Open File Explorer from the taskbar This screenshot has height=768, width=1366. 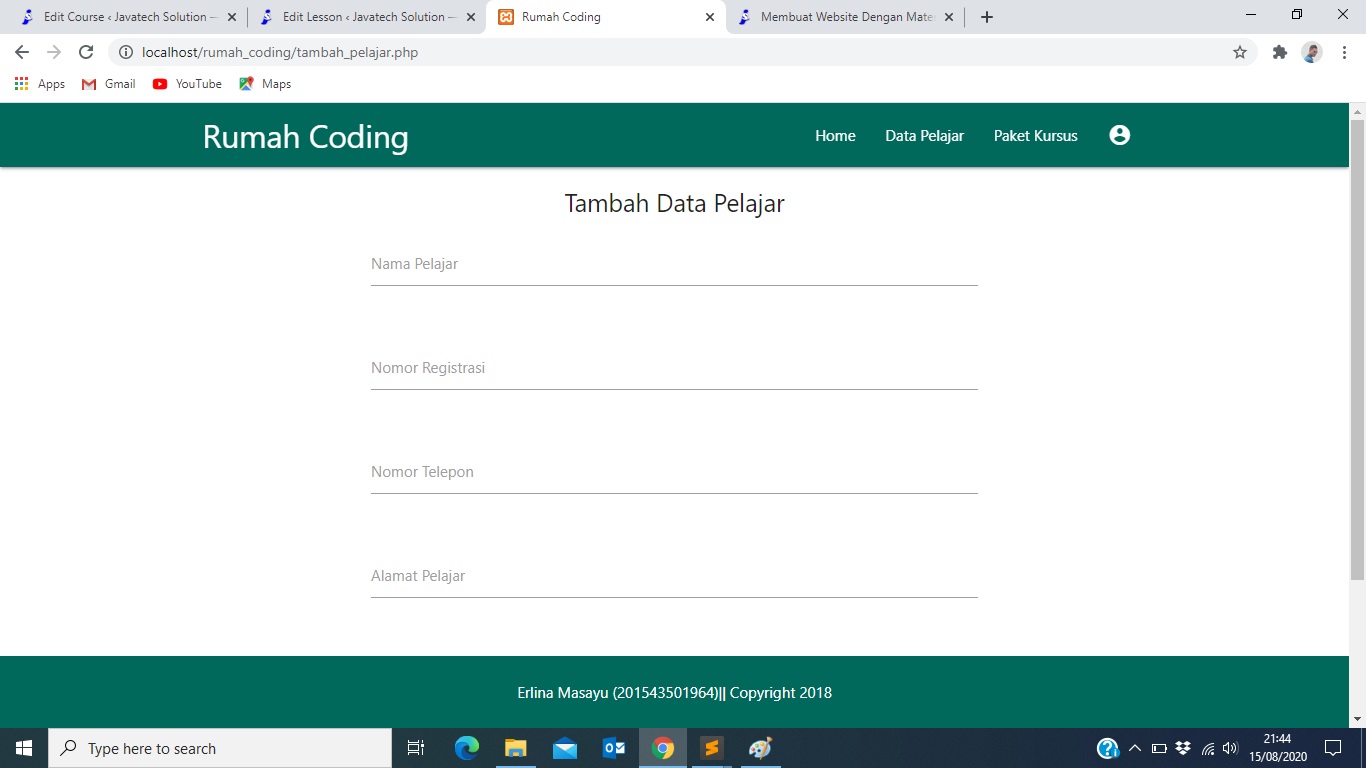pos(515,748)
